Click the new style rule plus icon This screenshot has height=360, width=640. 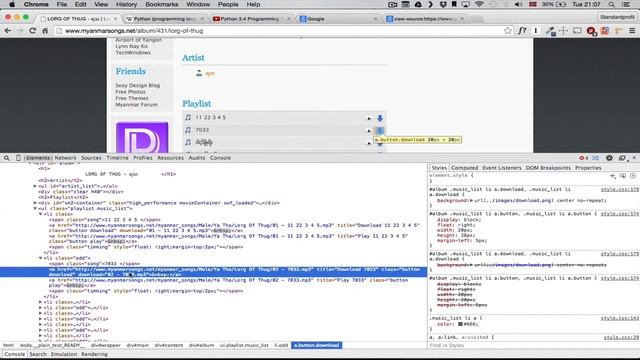(612, 176)
